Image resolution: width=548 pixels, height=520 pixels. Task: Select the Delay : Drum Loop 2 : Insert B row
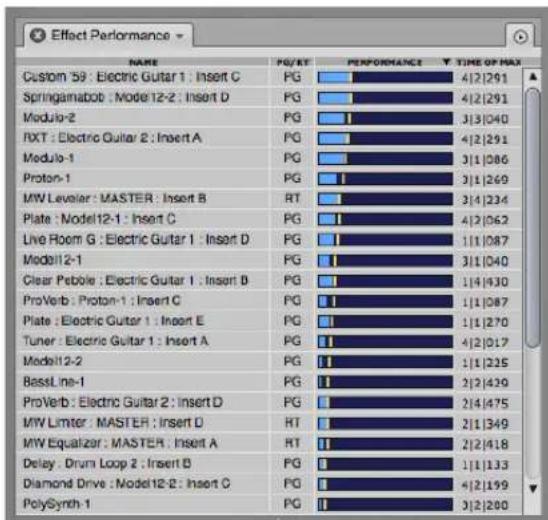269,464
